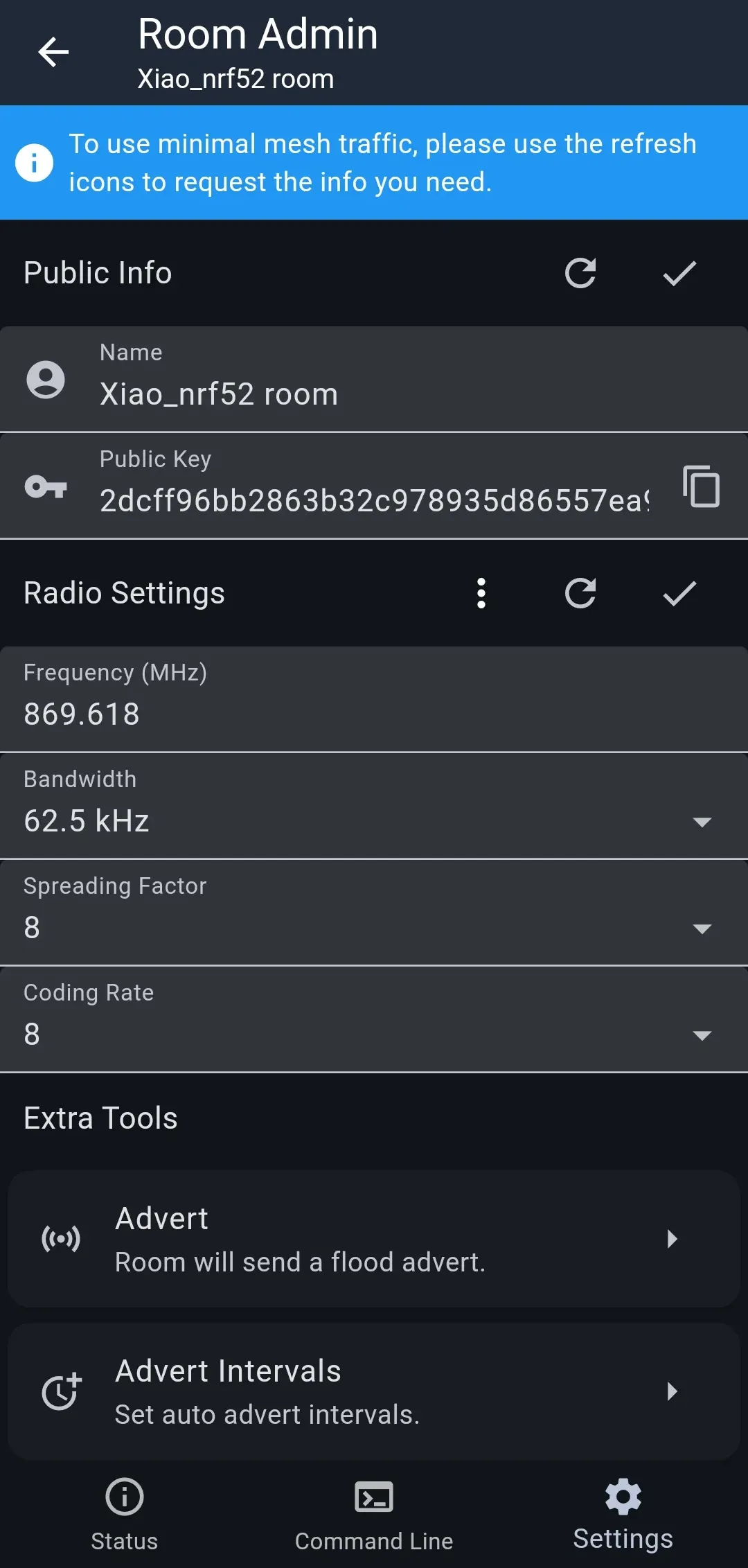Send a flood Advert from room

[374, 1239]
